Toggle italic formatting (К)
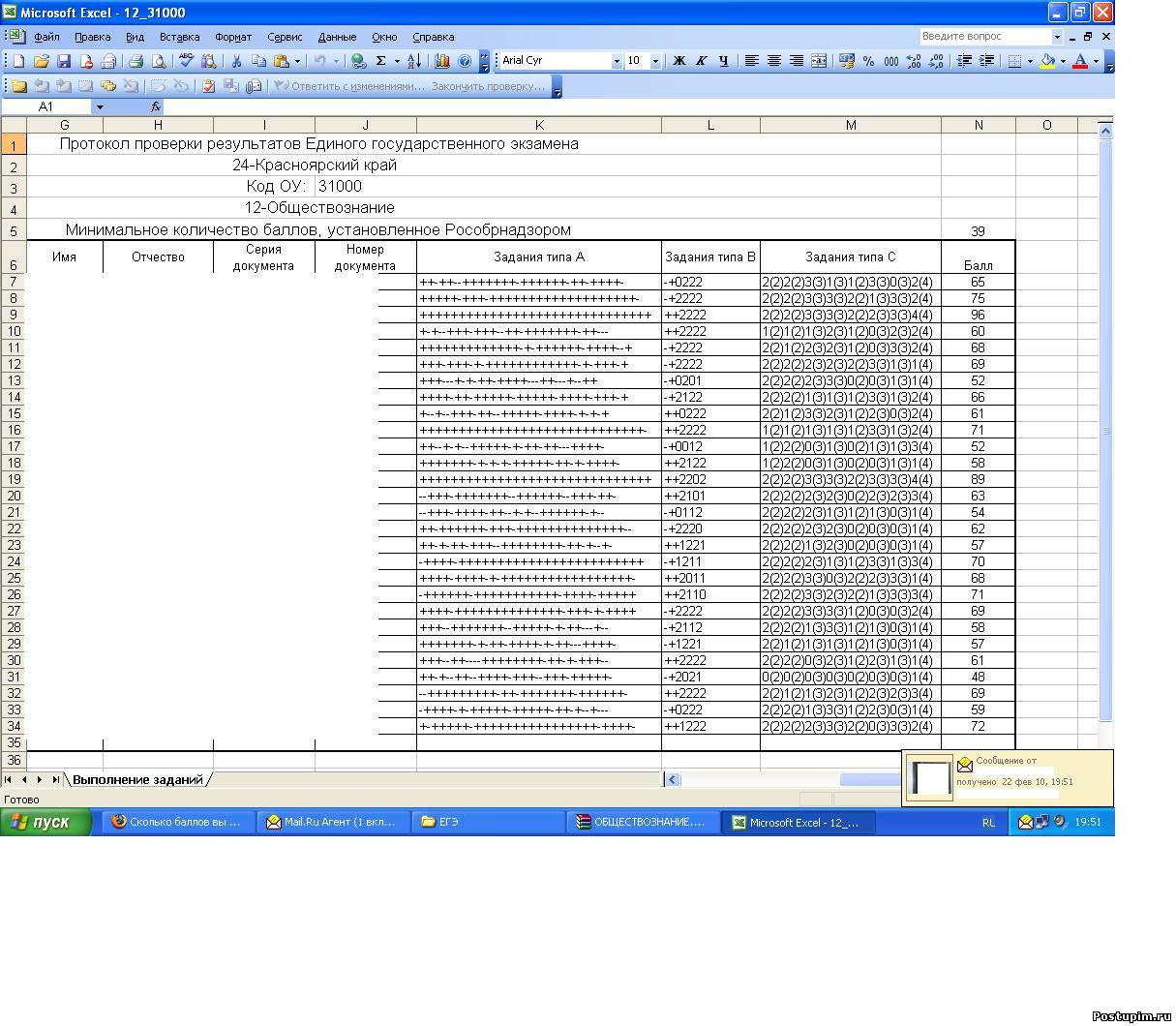The height and width of the screenshot is (1026, 1176). click(701, 61)
